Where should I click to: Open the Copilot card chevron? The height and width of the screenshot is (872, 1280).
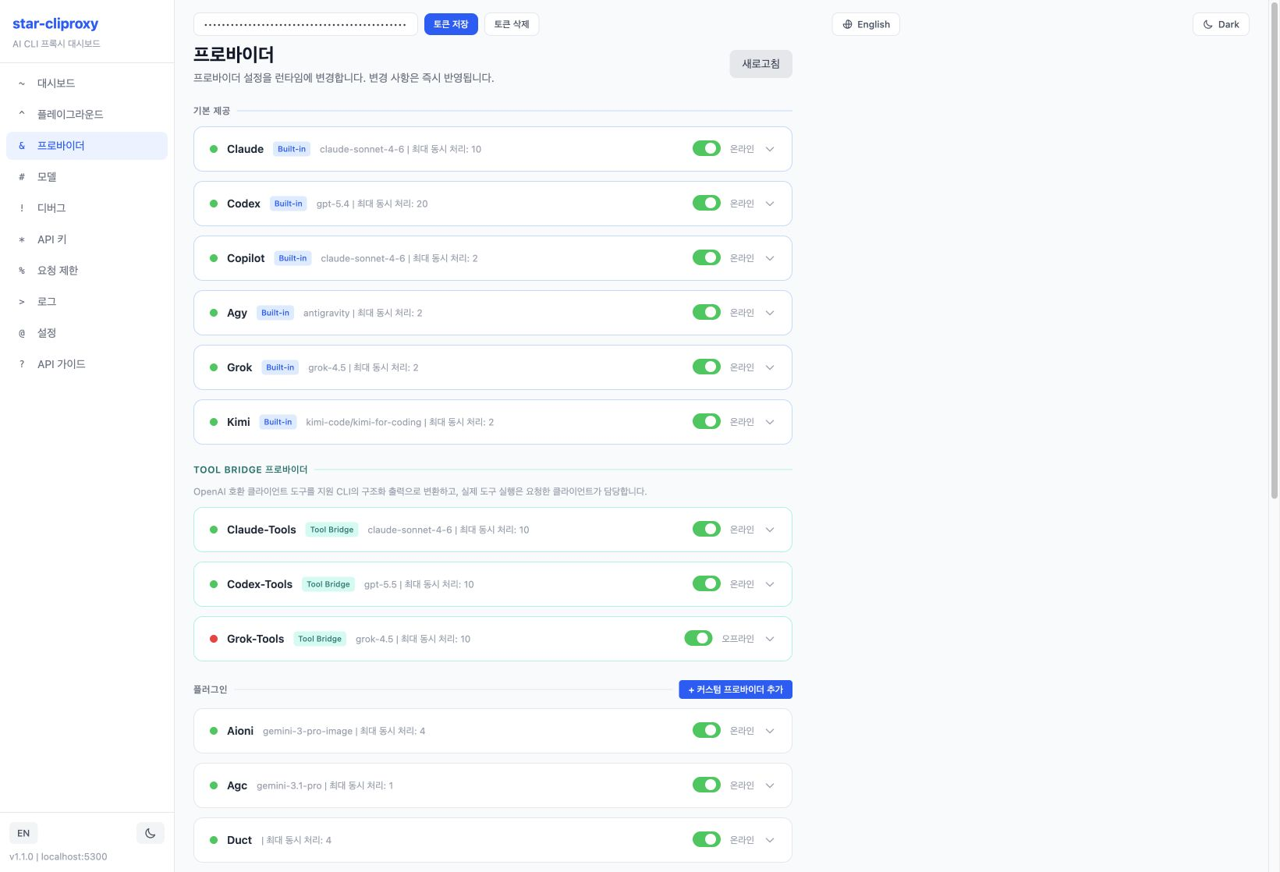pyautogui.click(x=770, y=258)
